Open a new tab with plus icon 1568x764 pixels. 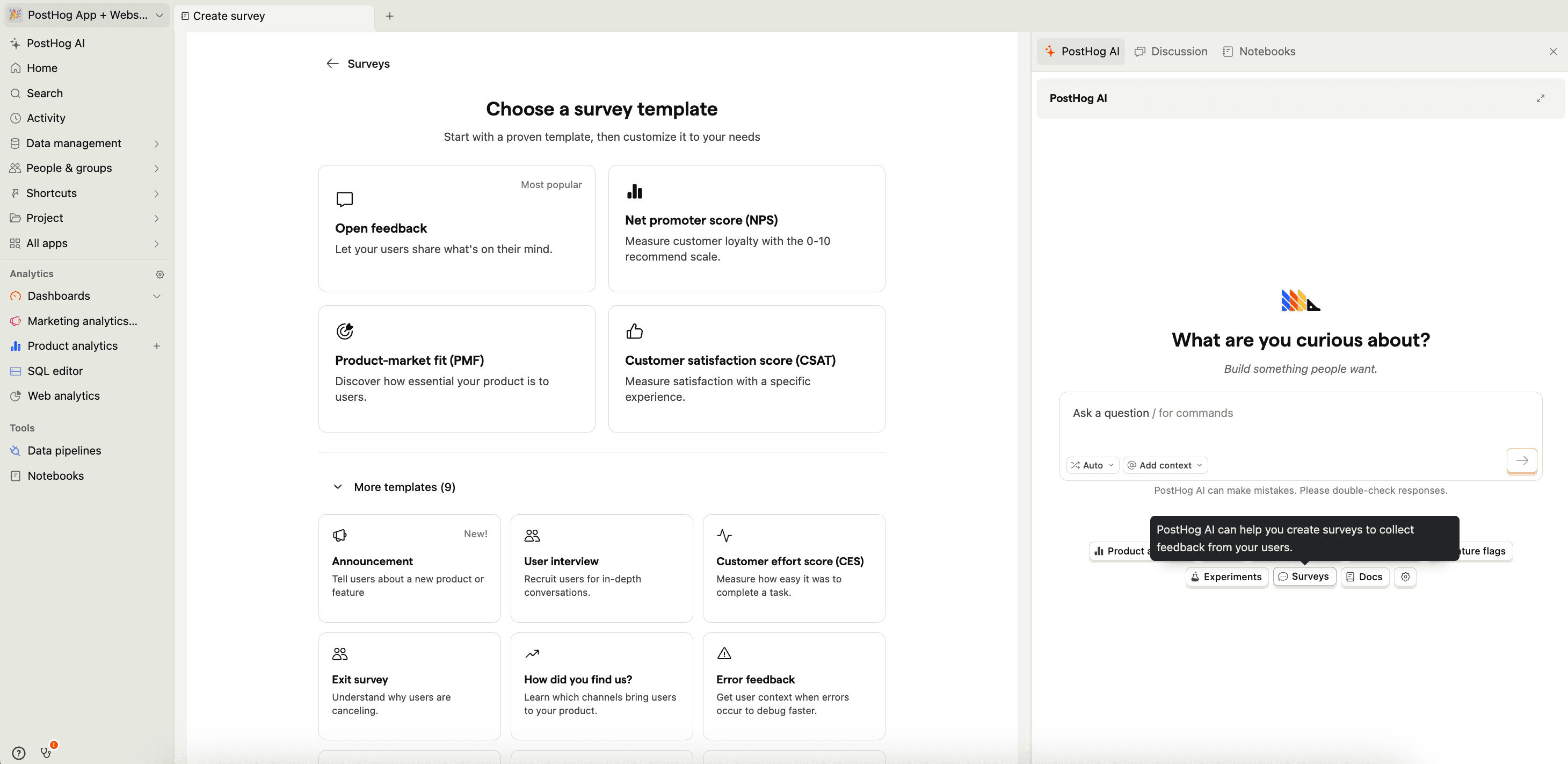[389, 16]
